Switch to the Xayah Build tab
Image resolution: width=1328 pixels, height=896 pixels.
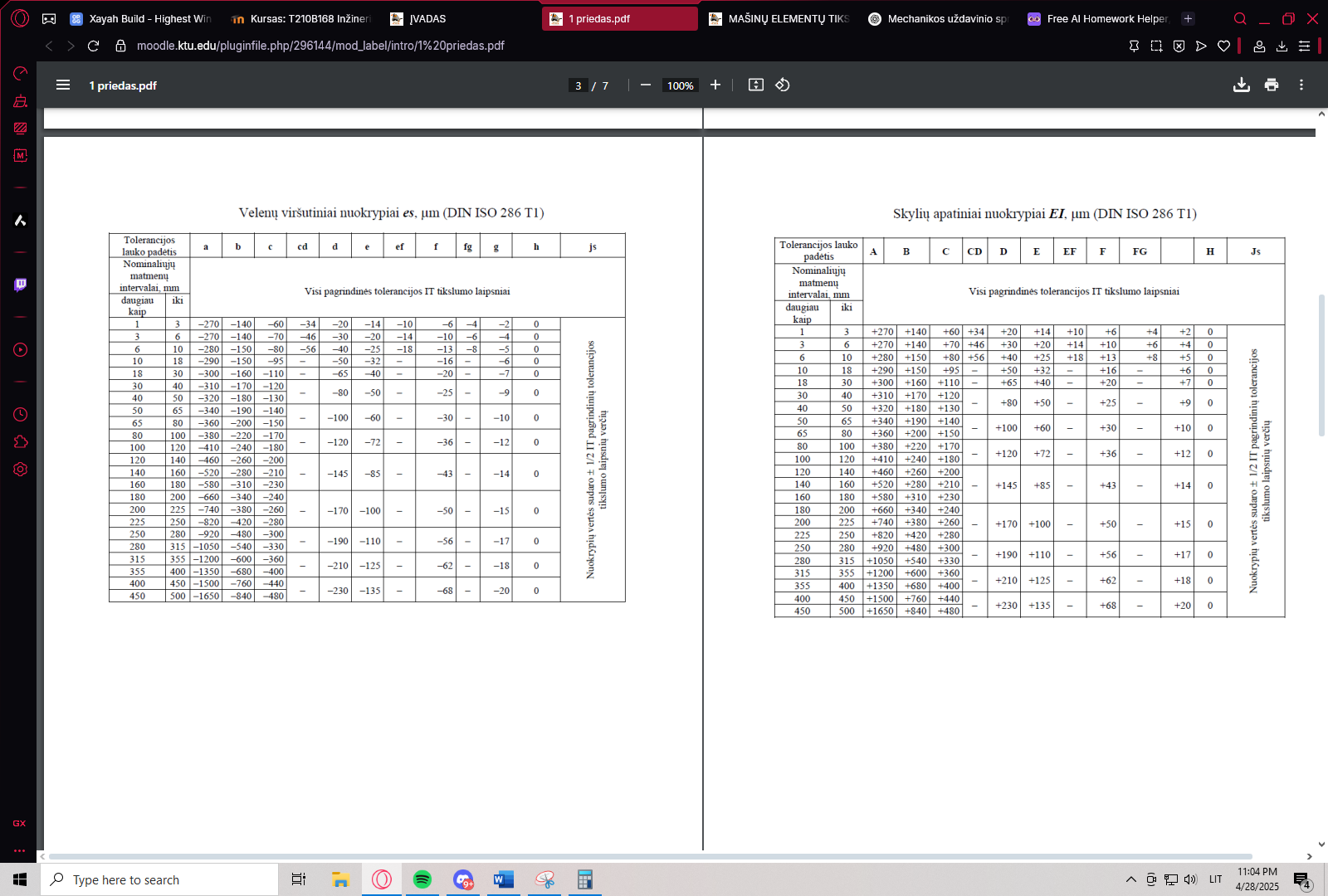pos(141,18)
